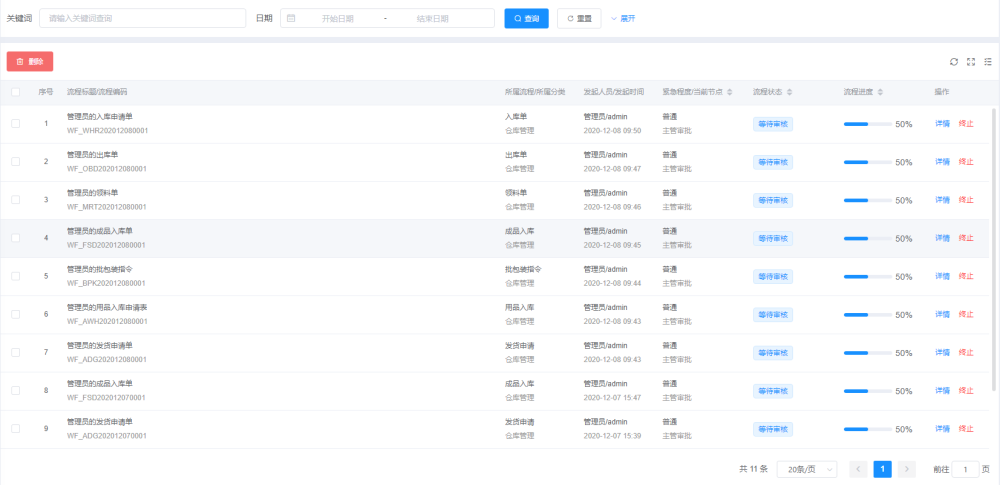Sort by 流程进度 column arrows
The width and height of the screenshot is (1000, 485).
pos(880,93)
